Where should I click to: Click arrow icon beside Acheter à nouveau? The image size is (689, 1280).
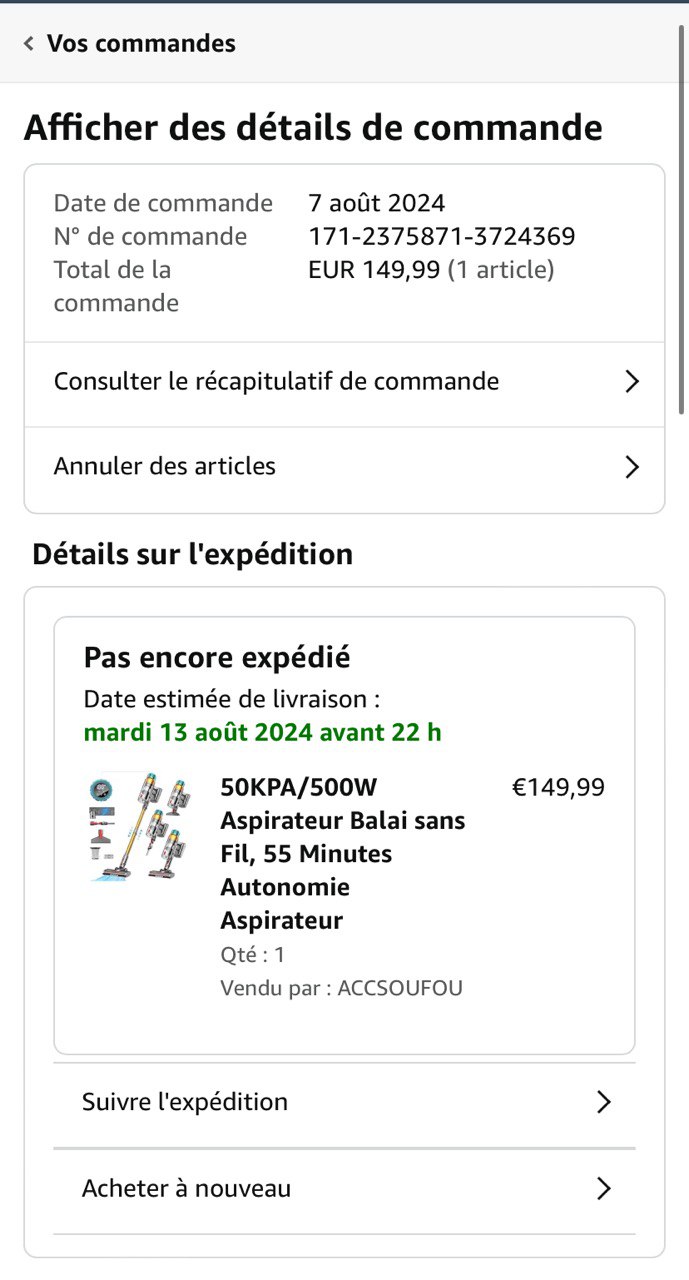(x=603, y=1189)
